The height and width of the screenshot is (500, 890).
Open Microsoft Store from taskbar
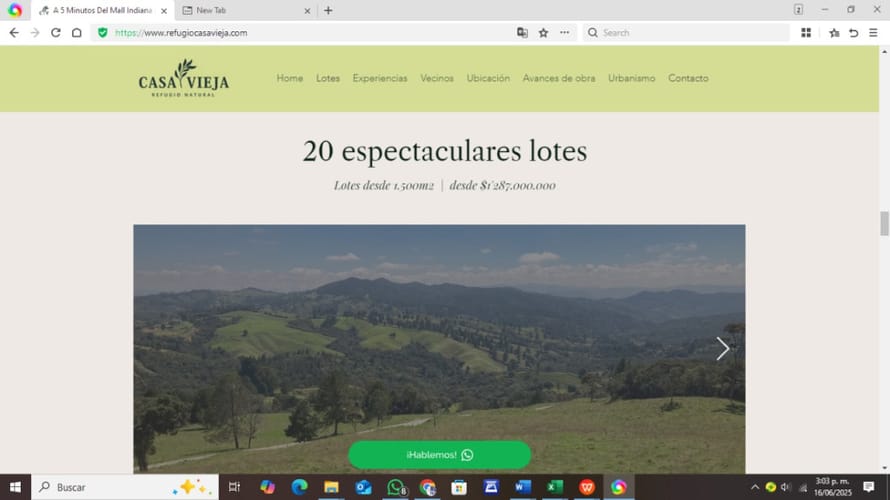[x=459, y=487]
